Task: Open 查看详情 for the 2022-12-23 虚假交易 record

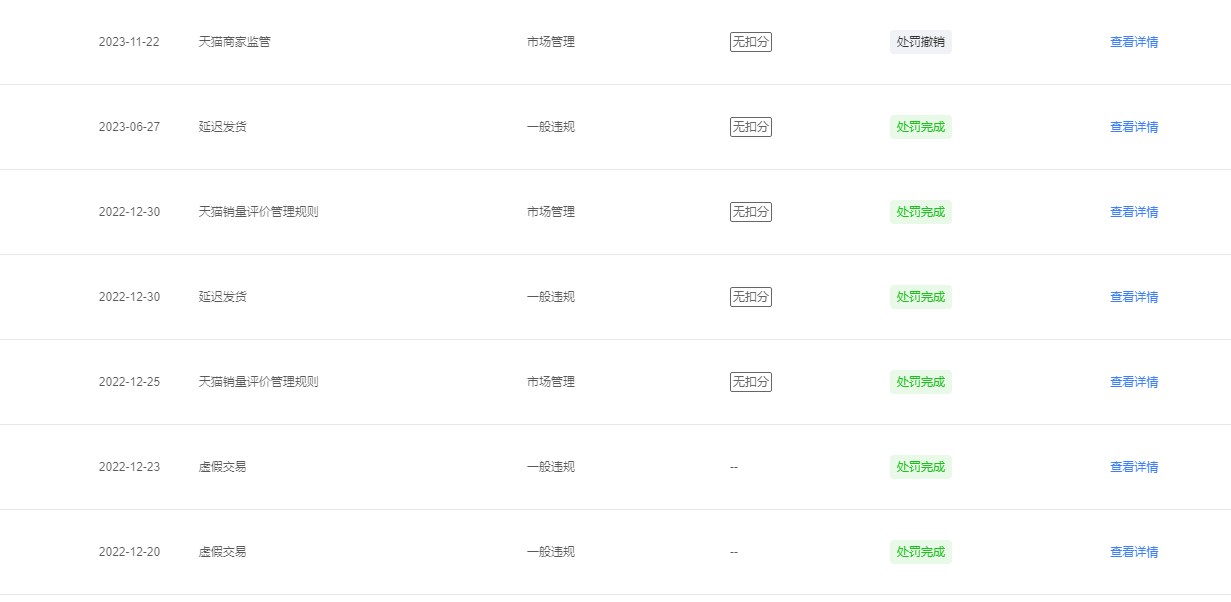Action: pyautogui.click(x=1134, y=467)
